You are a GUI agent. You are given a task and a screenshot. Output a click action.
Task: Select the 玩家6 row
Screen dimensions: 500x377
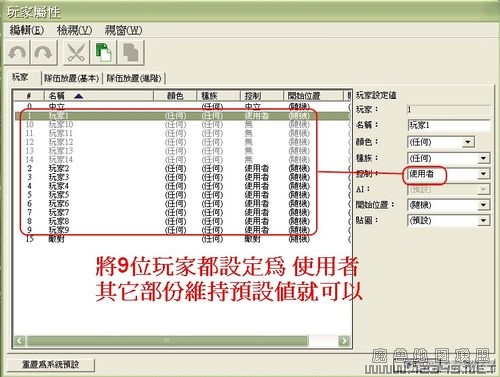point(182,203)
